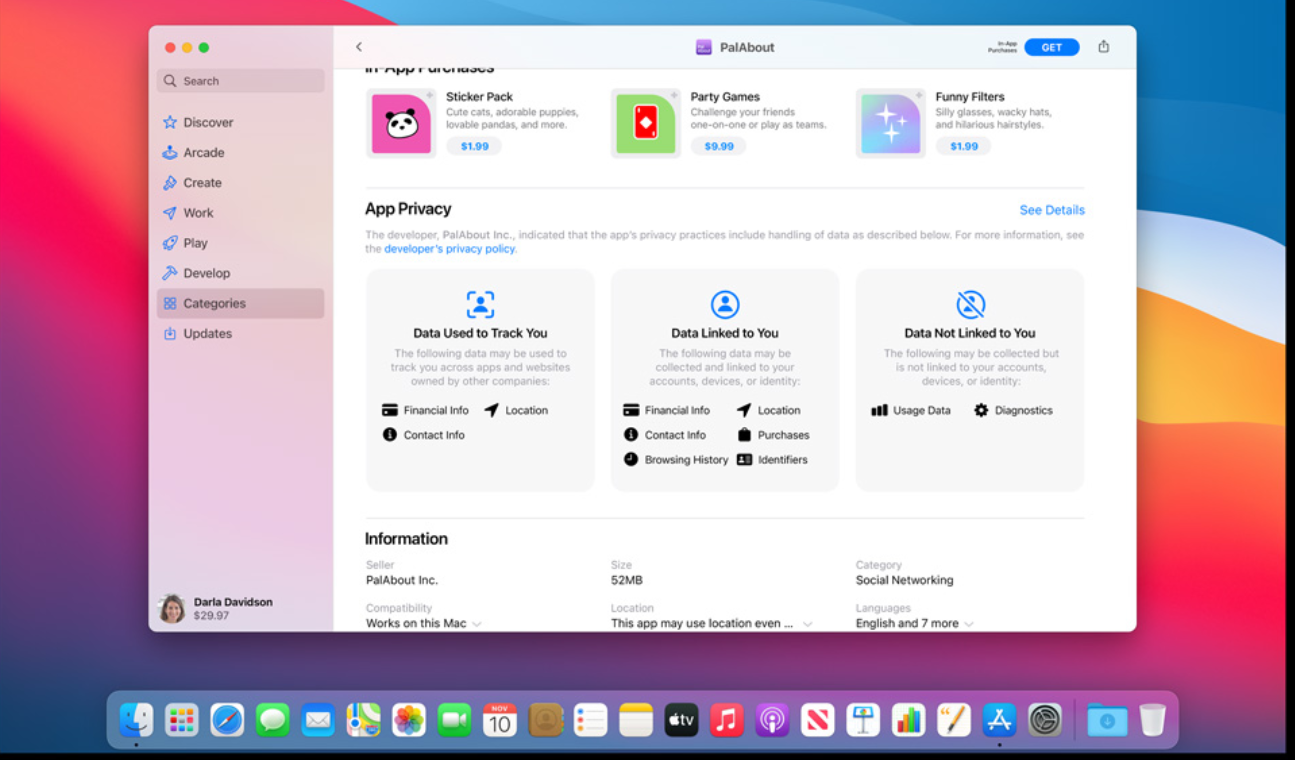Focus the Search field in the sidebar
The height and width of the screenshot is (760, 1295).
240,81
